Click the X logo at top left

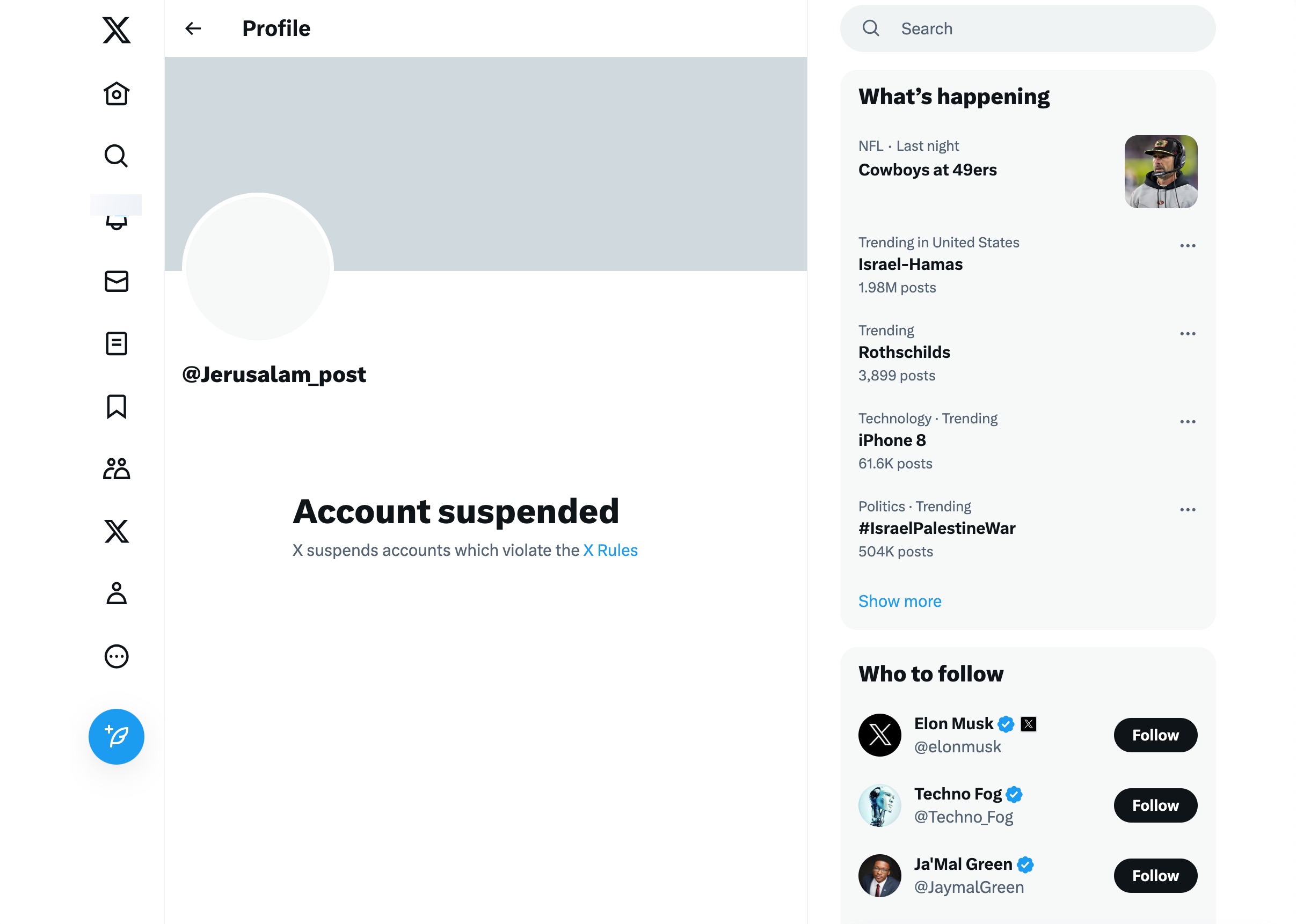(x=116, y=30)
